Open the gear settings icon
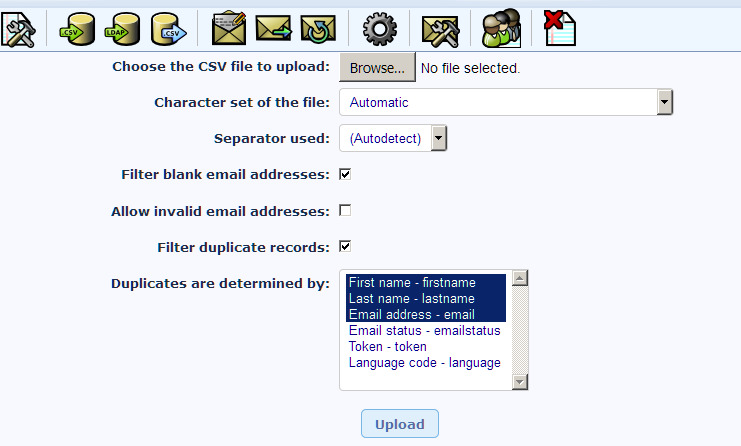Viewport: 741px width, 446px height. [379, 29]
